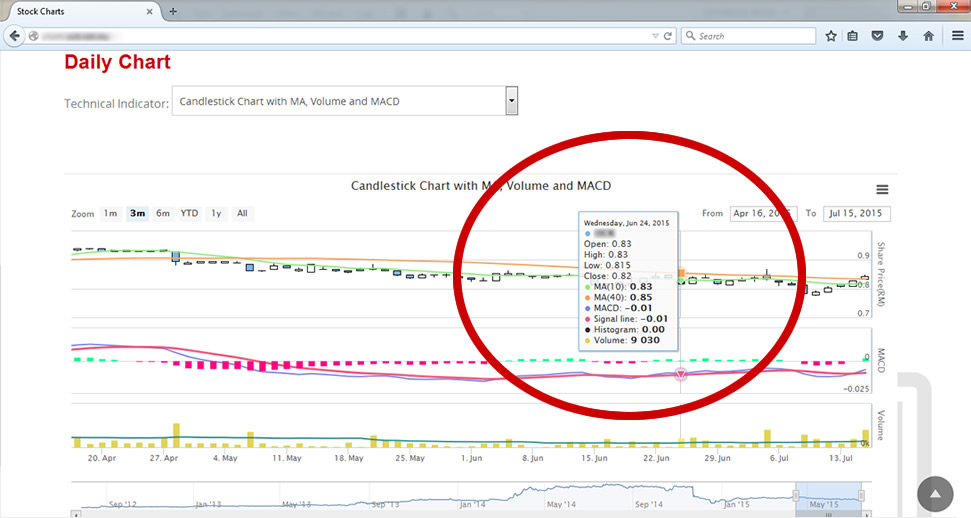Click the From date input field
This screenshot has height=518, width=971.
(x=761, y=213)
